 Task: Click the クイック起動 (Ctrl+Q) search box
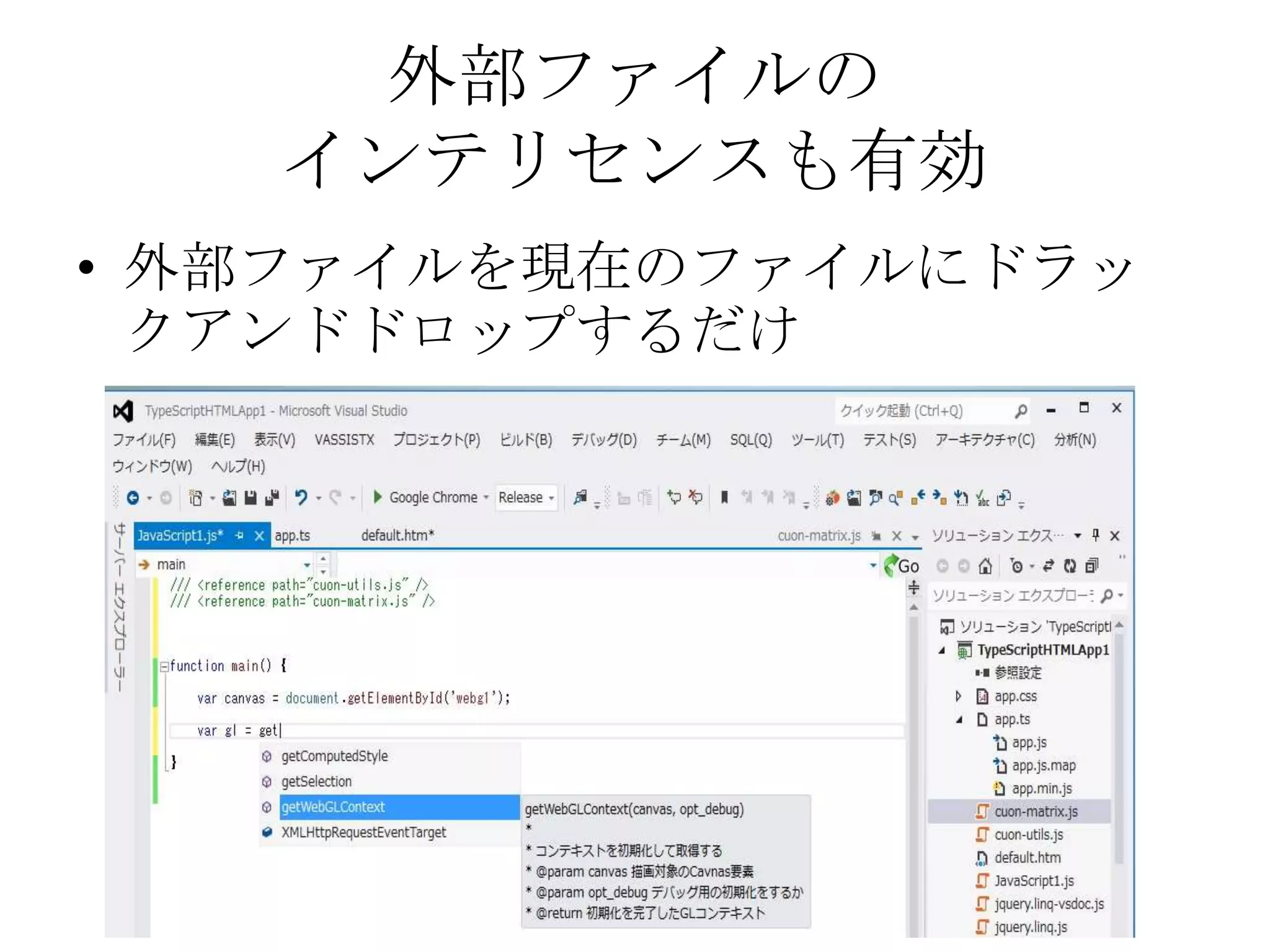[x=932, y=411]
